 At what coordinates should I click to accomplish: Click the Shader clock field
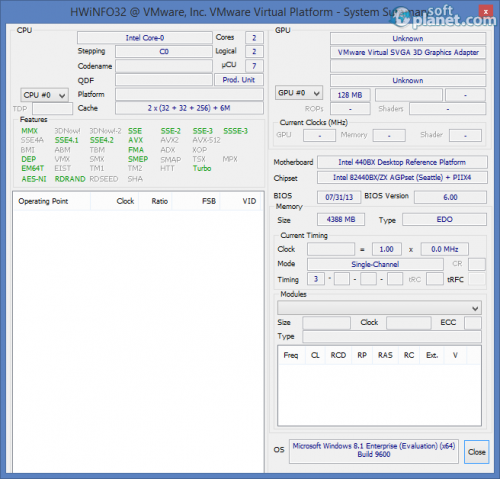pyautogui.click(x=465, y=135)
